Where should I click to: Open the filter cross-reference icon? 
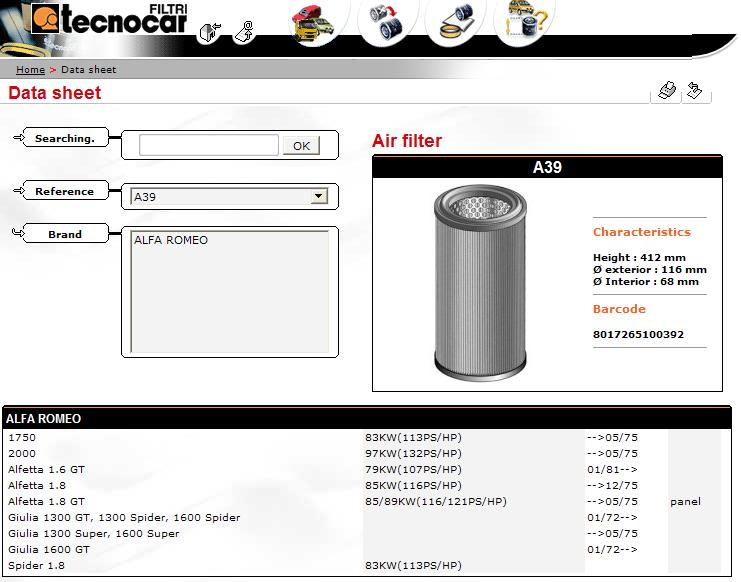387,22
